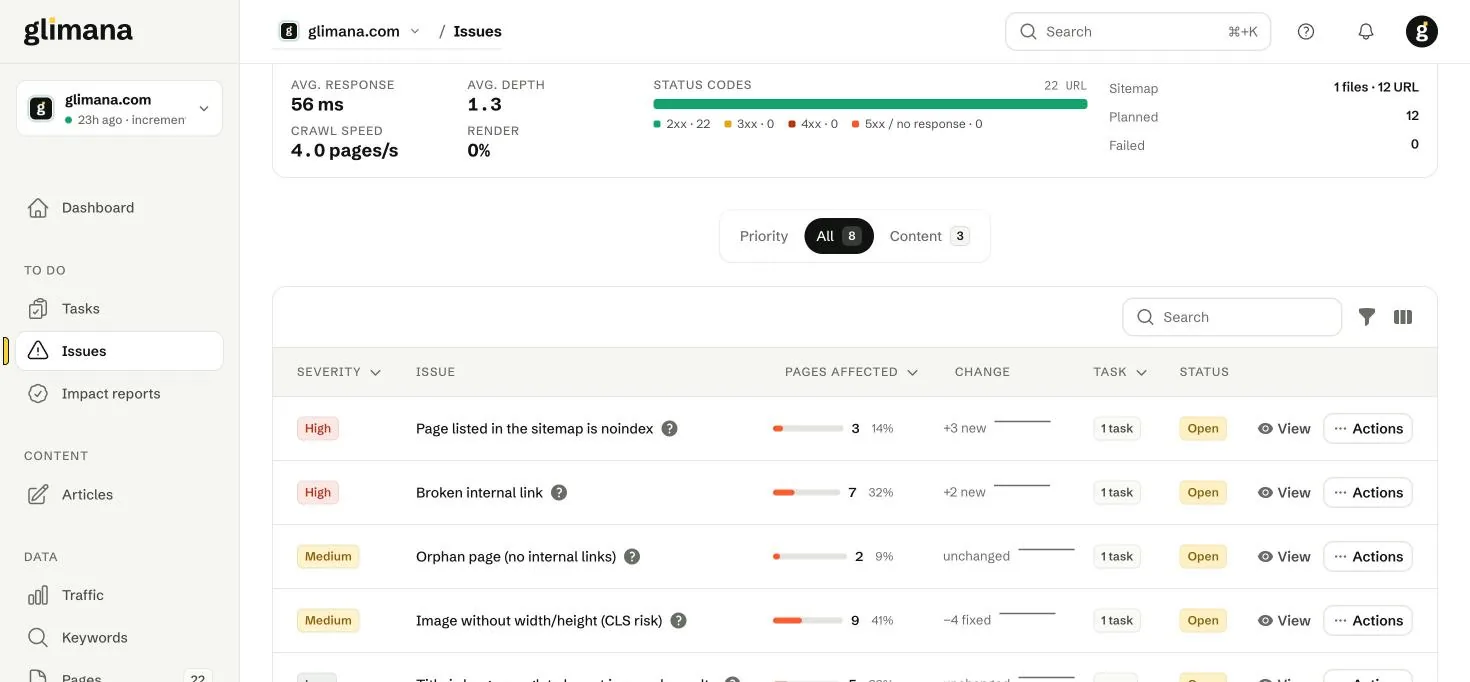Click the Traffic bar chart icon
The image size is (1470, 682).
38,595
